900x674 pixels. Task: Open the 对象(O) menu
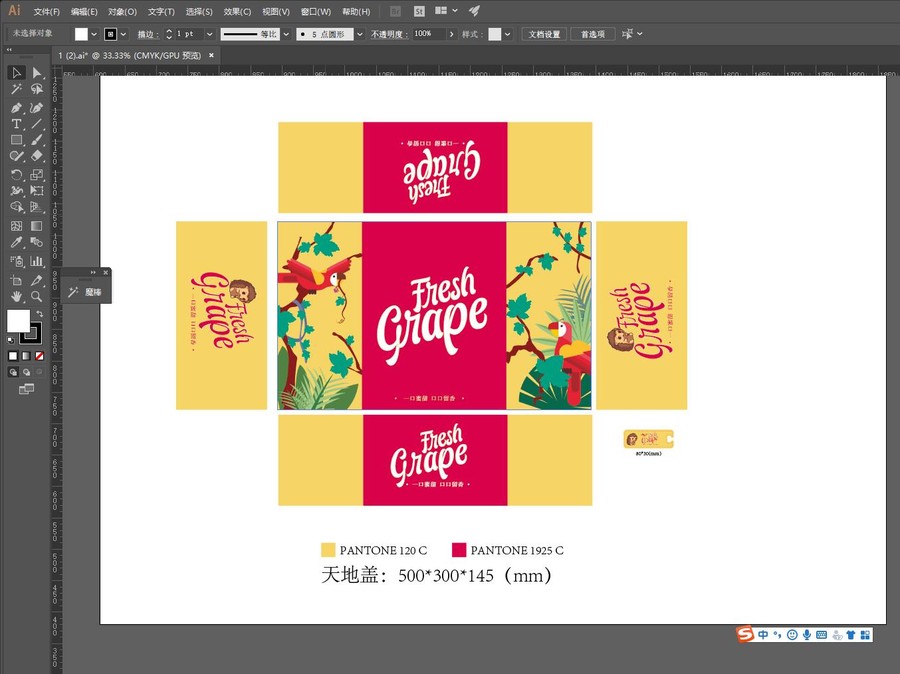pos(122,11)
